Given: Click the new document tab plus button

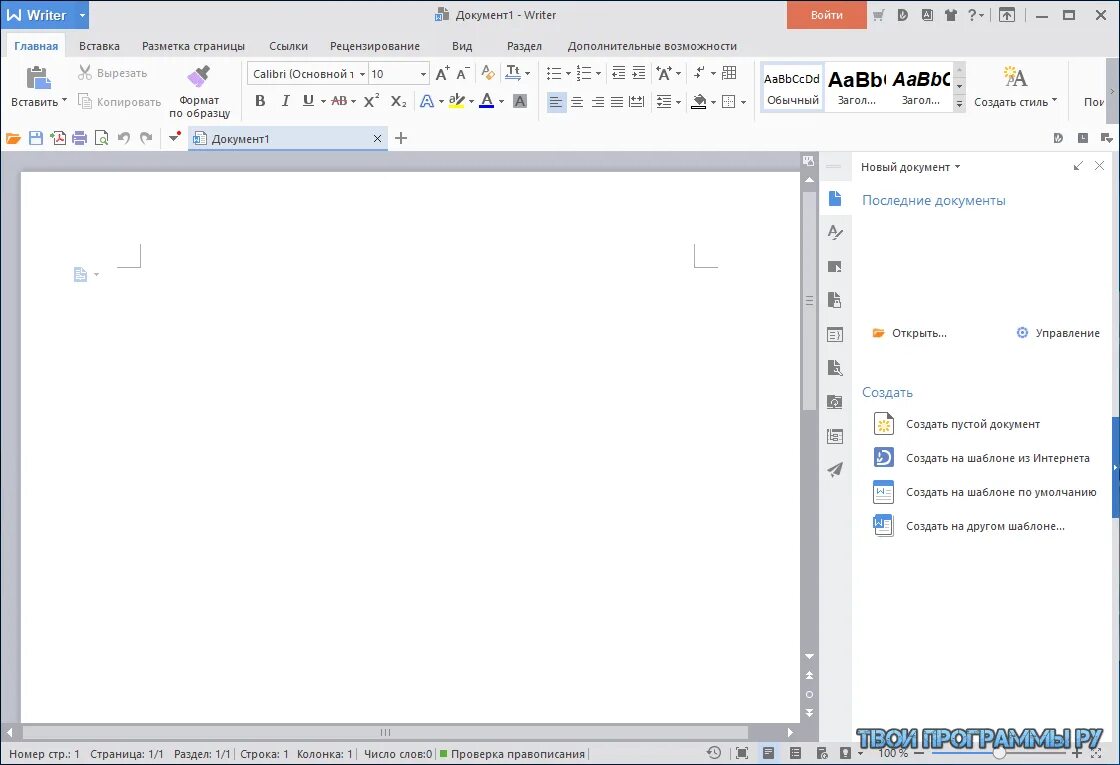Looking at the screenshot, I should click(401, 139).
